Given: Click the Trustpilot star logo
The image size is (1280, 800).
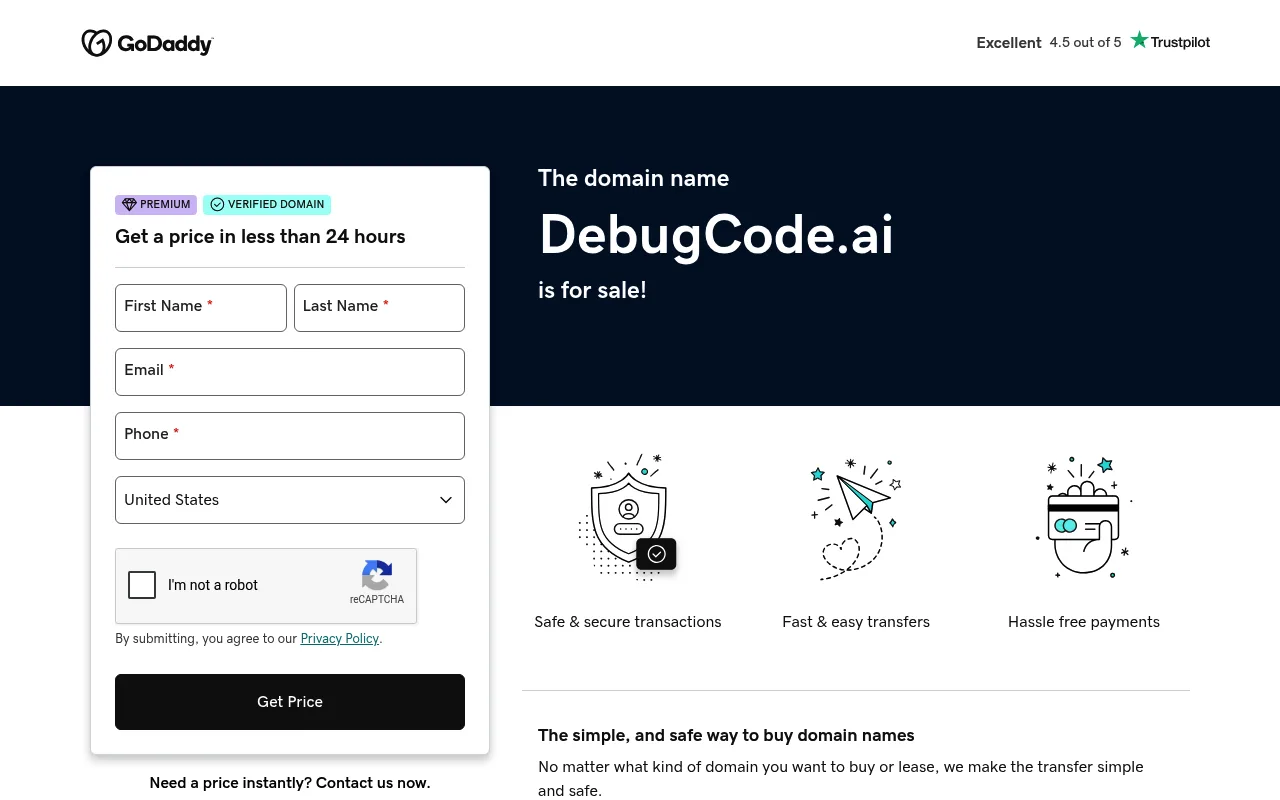Looking at the screenshot, I should coord(1170,41).
